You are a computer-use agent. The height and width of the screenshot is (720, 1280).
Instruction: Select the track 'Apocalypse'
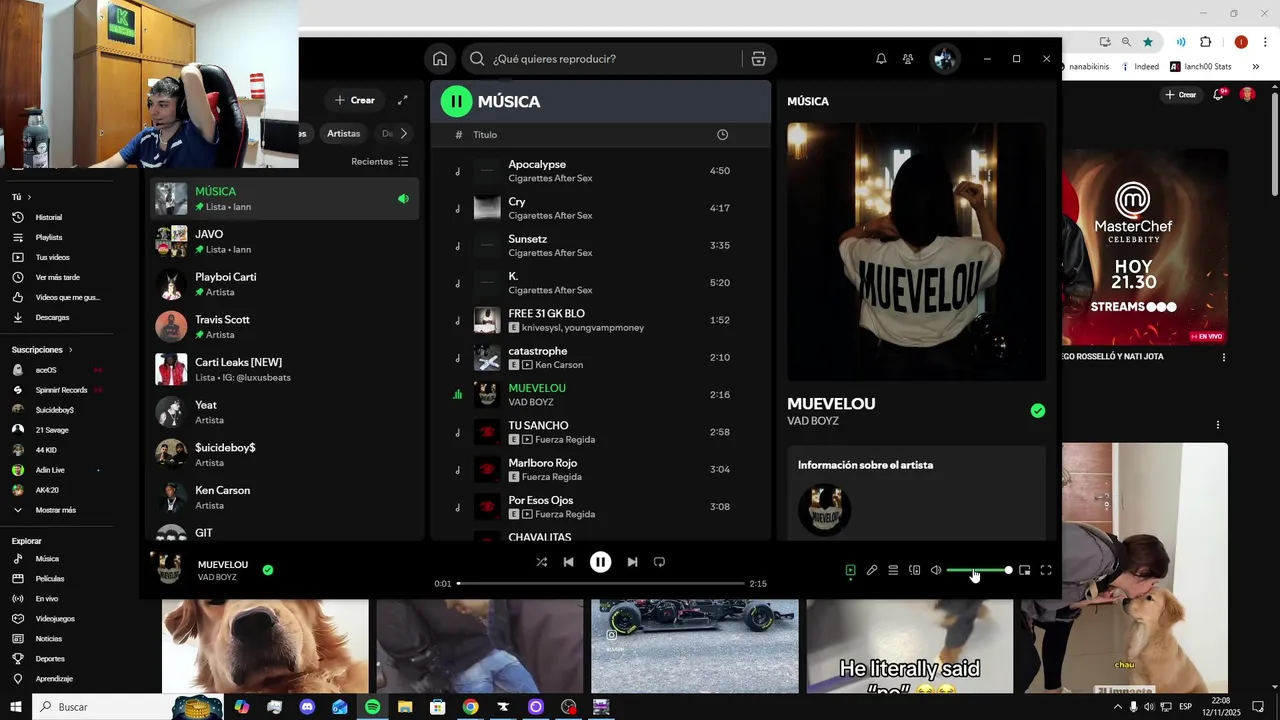click(600, 171)
